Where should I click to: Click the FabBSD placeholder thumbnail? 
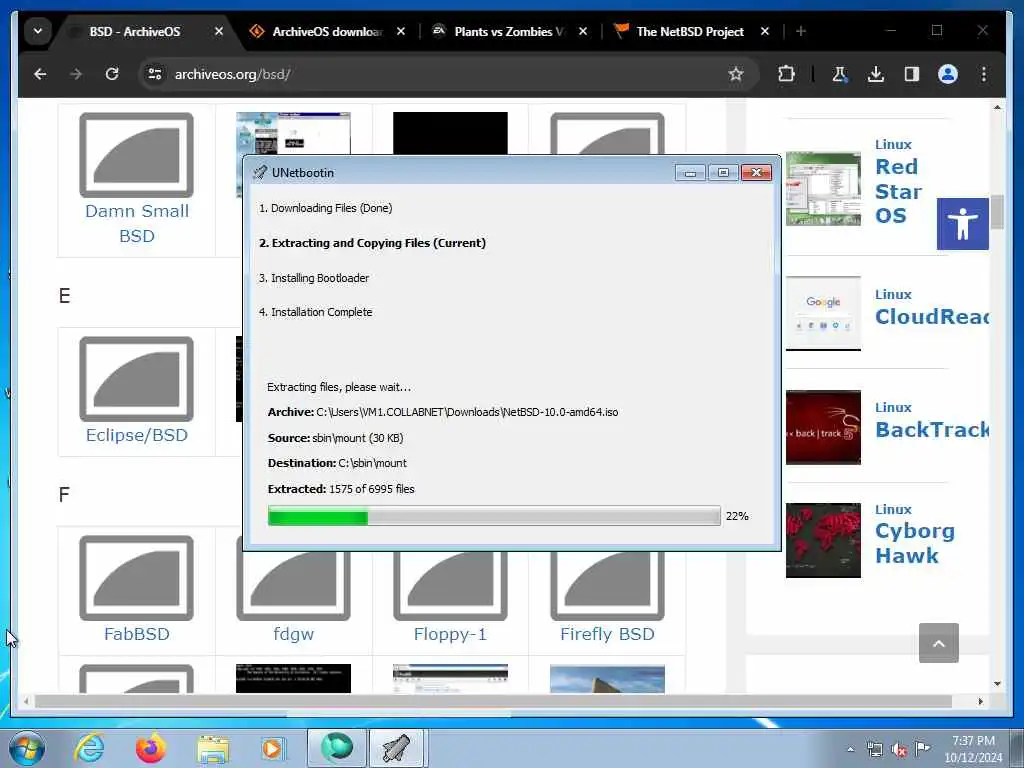point(136,578)
